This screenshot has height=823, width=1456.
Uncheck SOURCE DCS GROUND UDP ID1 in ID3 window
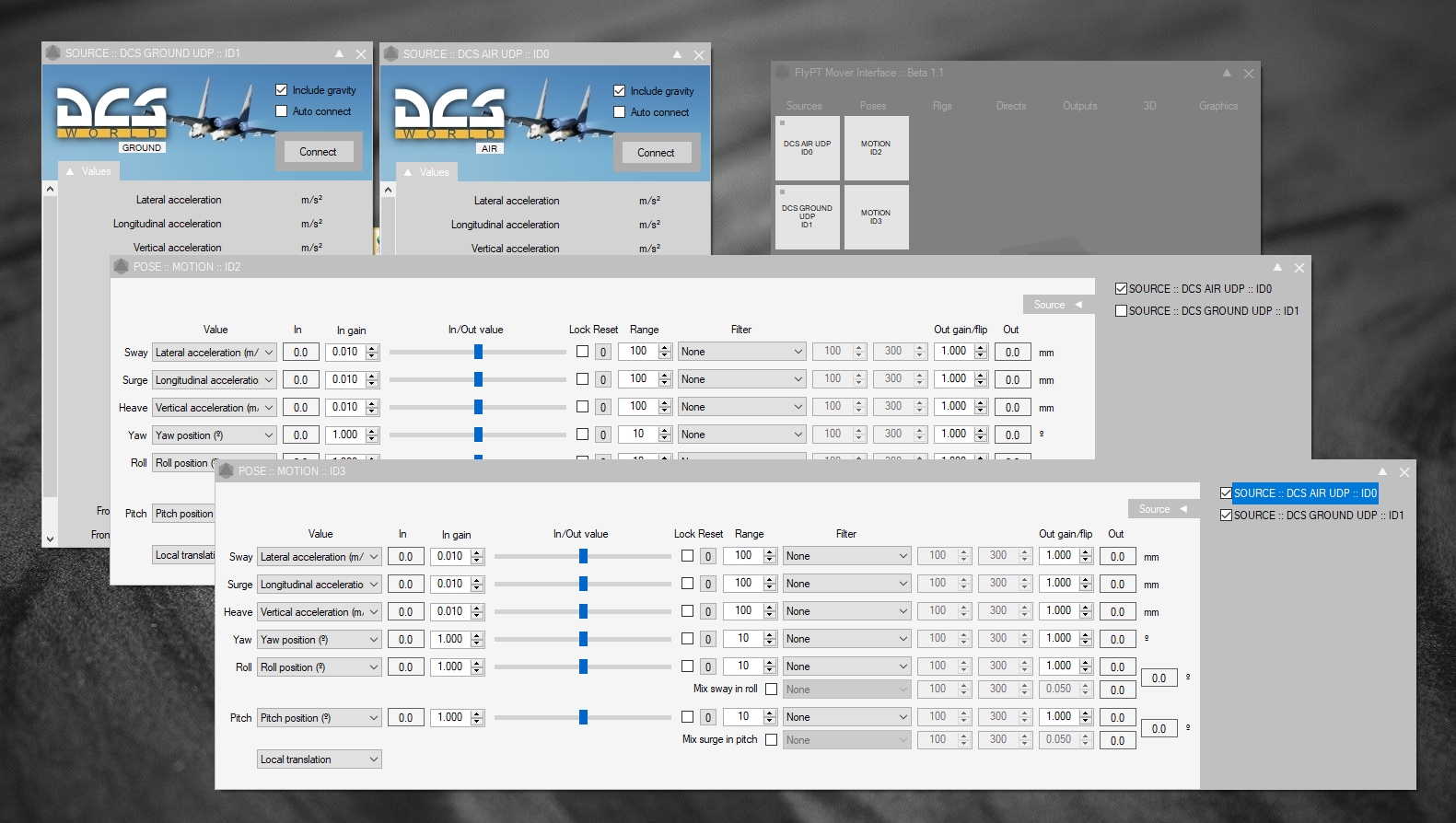[1226, 516]
